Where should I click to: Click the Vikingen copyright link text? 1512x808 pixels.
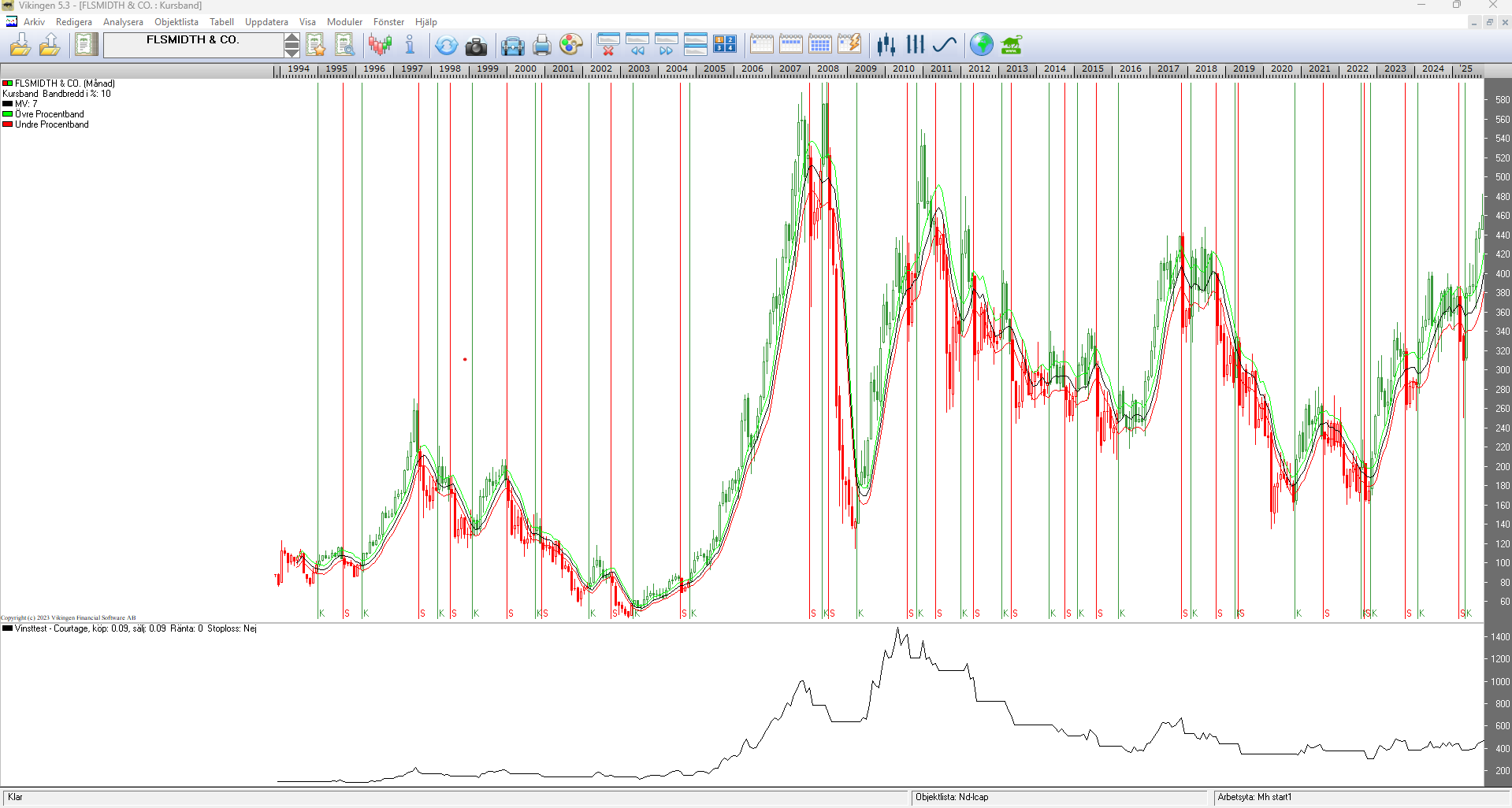(69, 618)
